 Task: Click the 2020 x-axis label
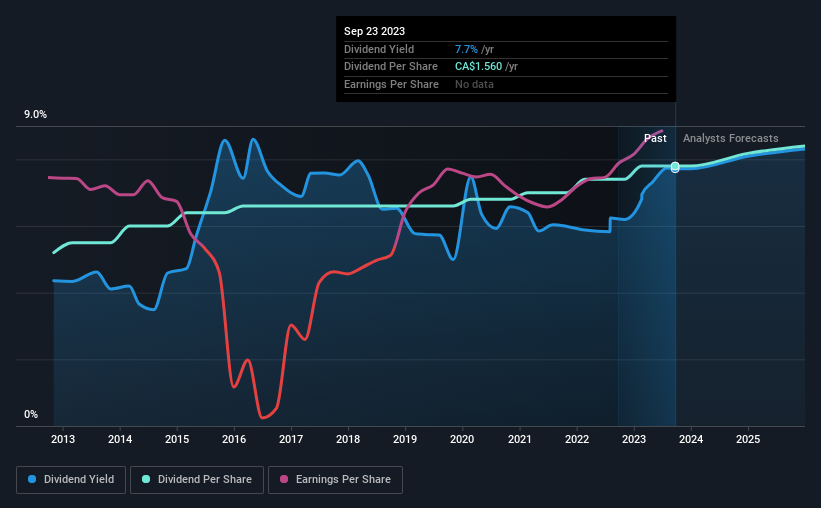point(462,439)
